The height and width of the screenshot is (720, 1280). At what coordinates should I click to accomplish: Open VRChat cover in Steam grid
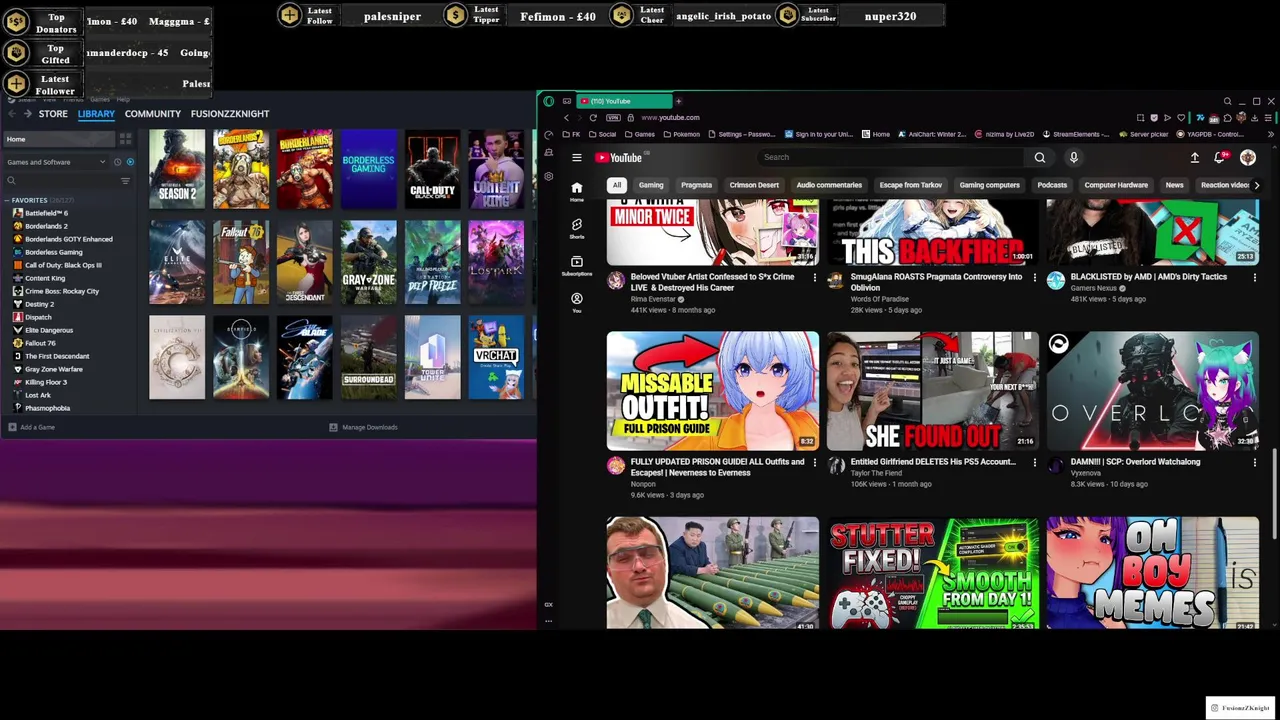point(496,357)
